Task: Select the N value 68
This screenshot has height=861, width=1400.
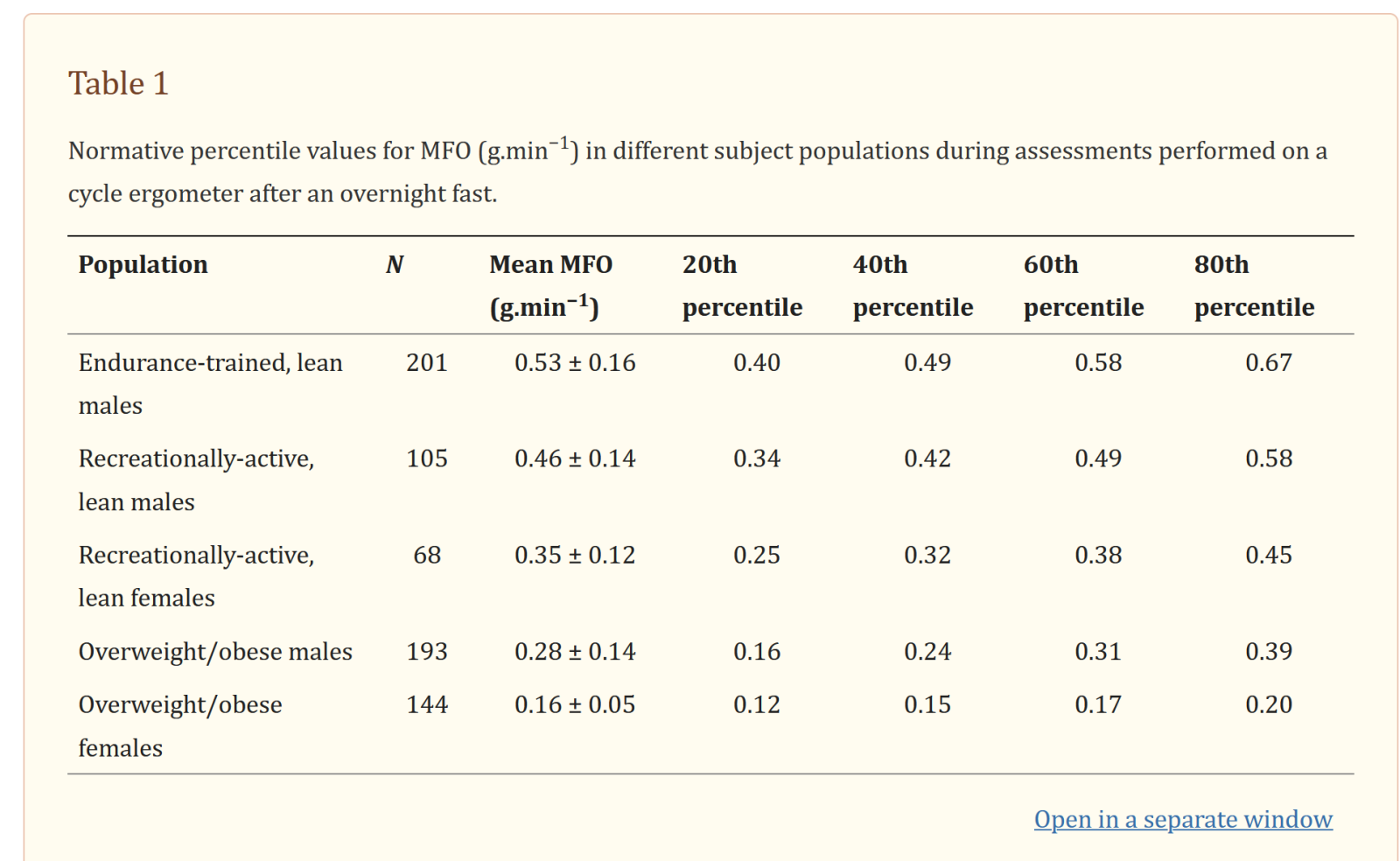Action: click(427, 555)
